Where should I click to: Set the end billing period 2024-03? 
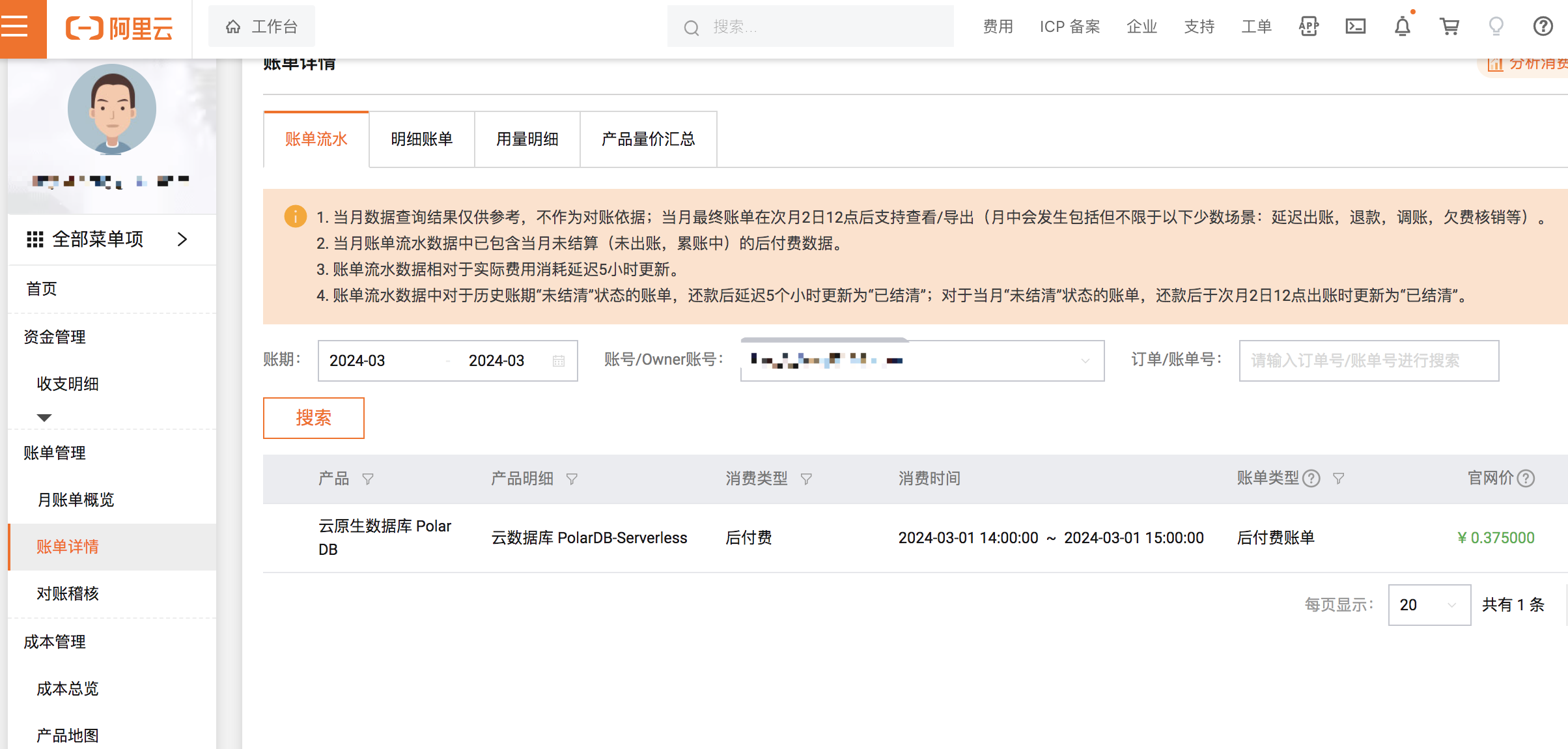[x=496, y=360]
